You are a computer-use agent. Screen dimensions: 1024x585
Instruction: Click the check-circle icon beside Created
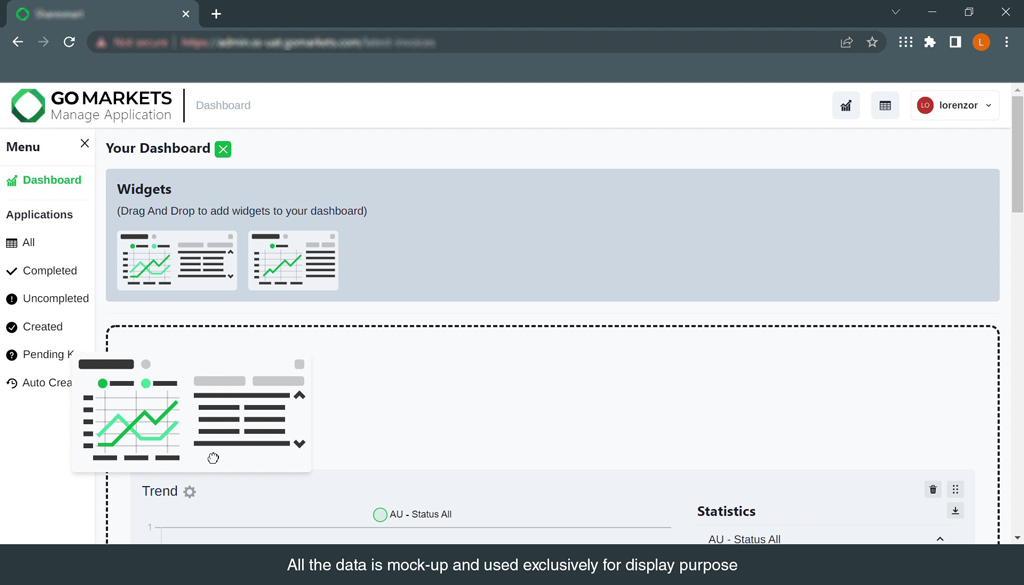click(x=12, y=327)
